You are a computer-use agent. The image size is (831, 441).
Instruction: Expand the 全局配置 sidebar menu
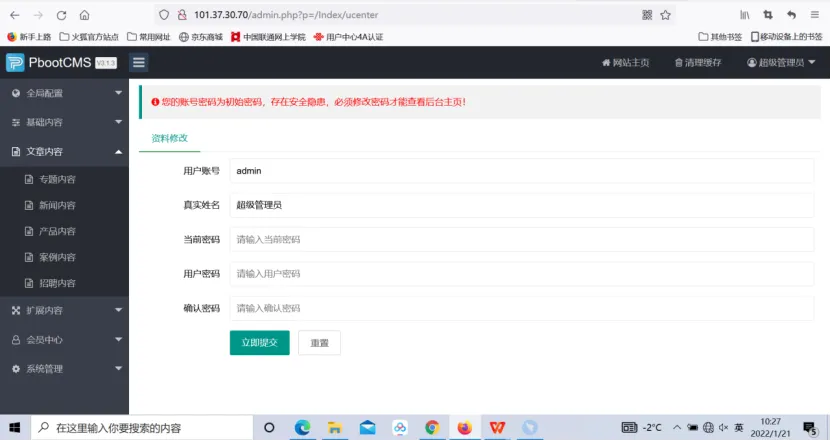pos(64,93)
